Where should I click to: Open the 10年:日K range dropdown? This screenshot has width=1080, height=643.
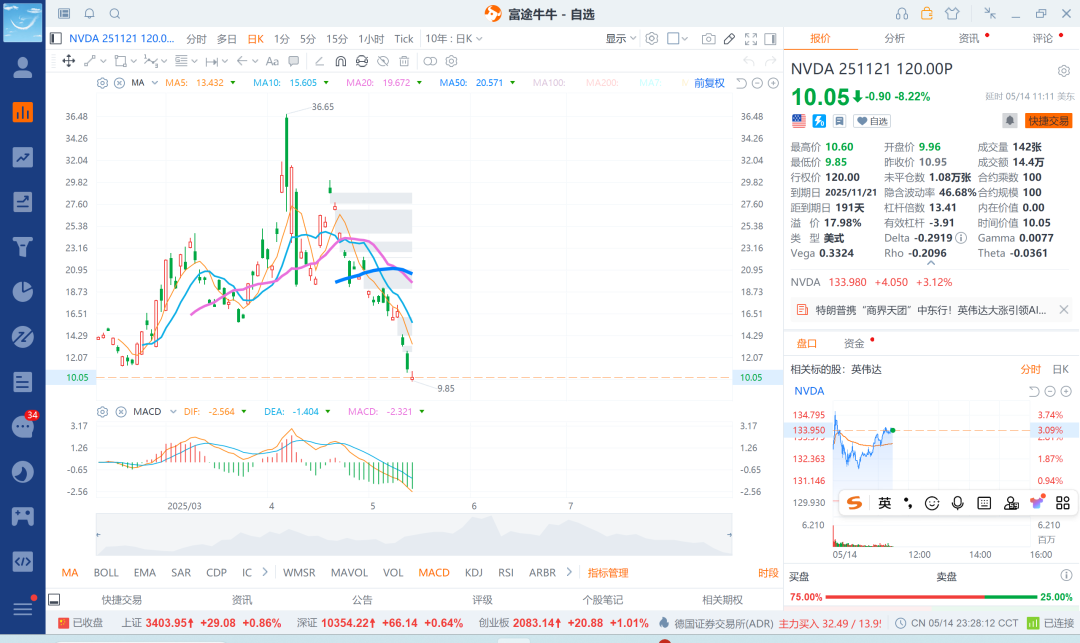pyautogui.click(x=453, y=39)
